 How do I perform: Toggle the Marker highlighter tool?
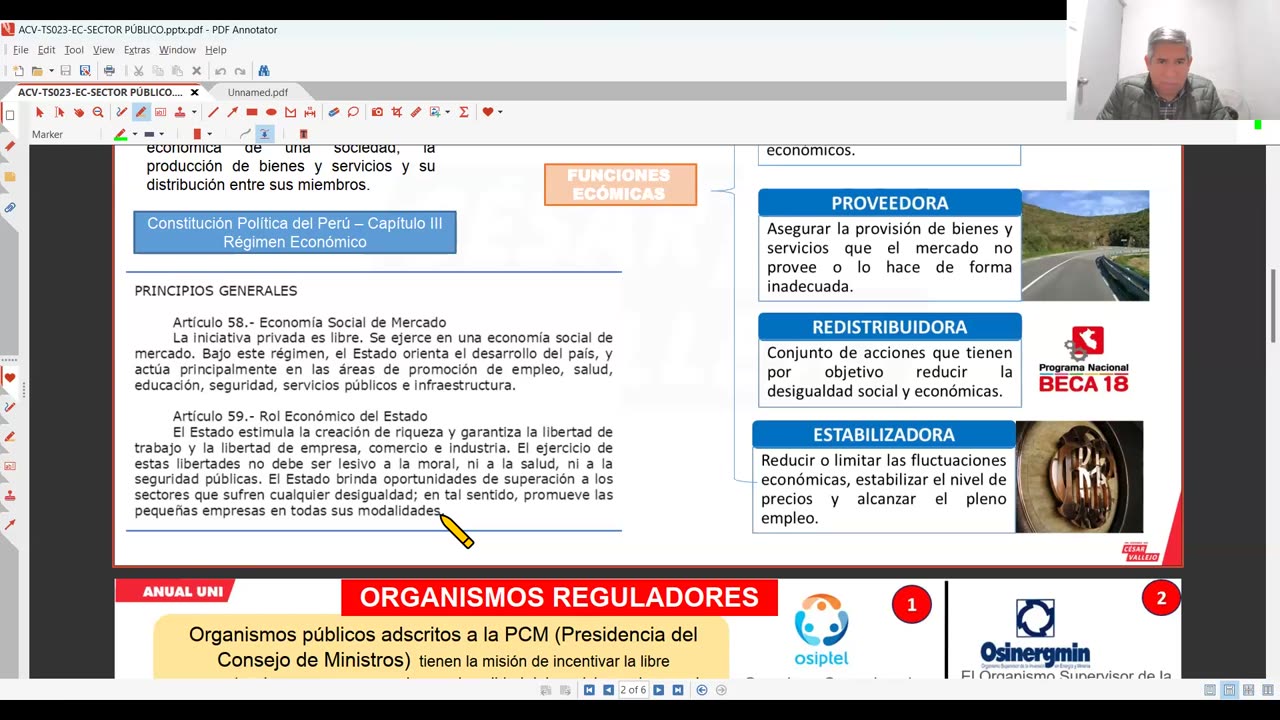tap(141, 112)
